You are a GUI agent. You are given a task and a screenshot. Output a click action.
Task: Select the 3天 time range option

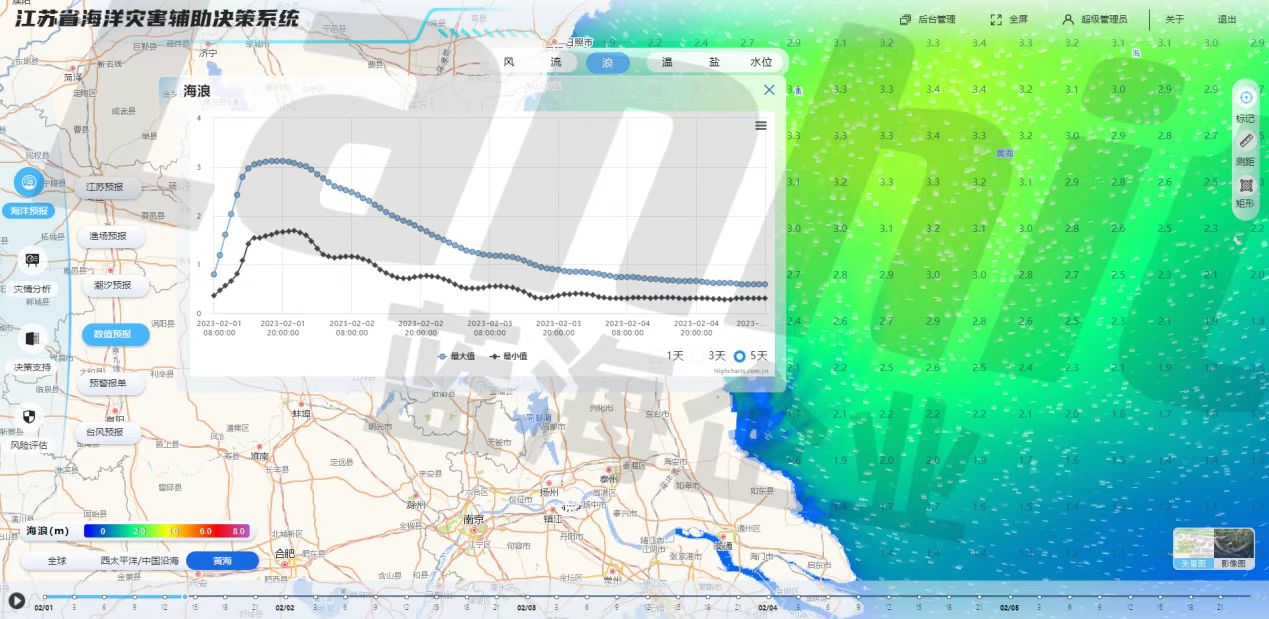click(716, 355)
